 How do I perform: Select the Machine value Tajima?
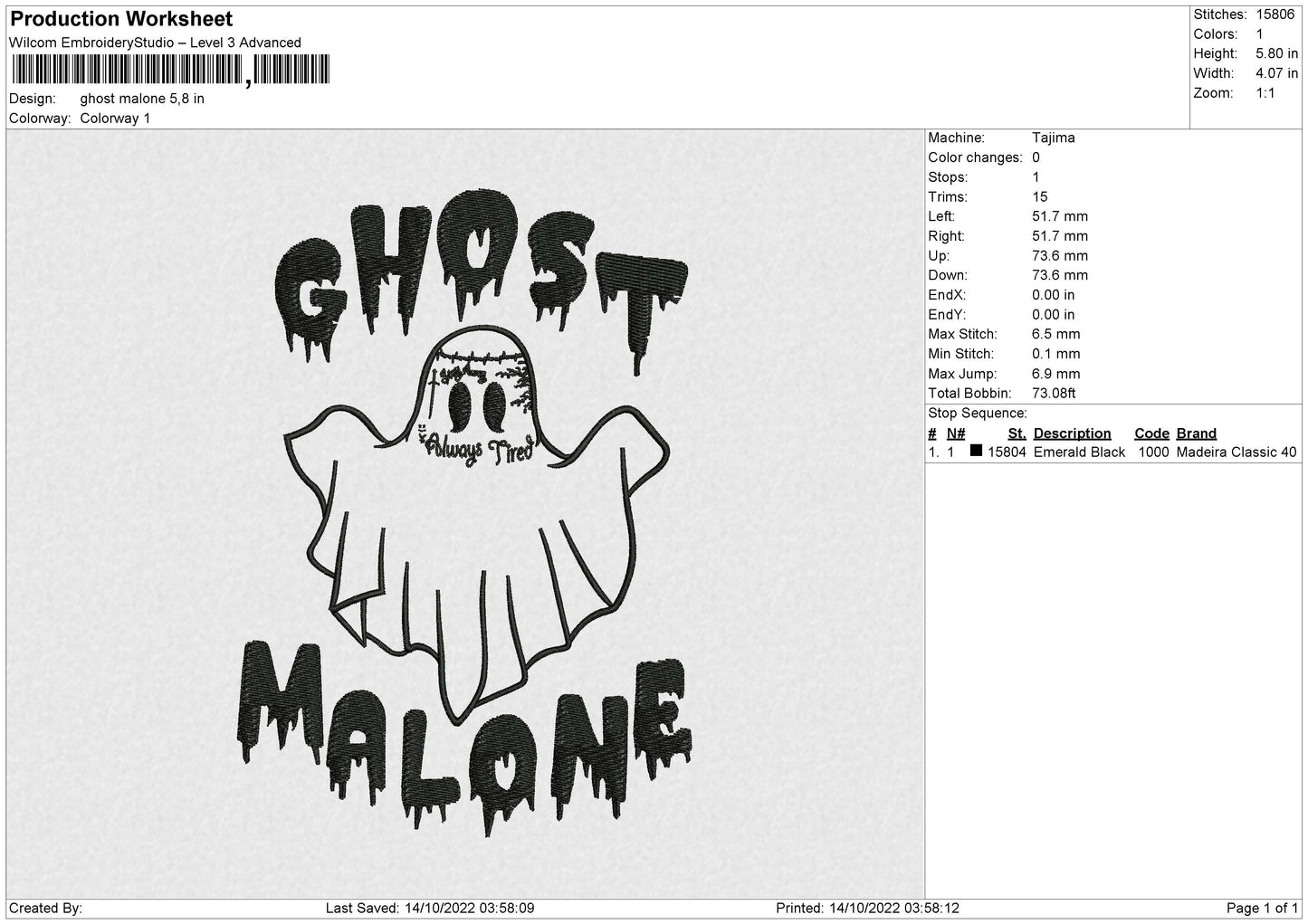pyautogui.click(x=1054, y=138)
